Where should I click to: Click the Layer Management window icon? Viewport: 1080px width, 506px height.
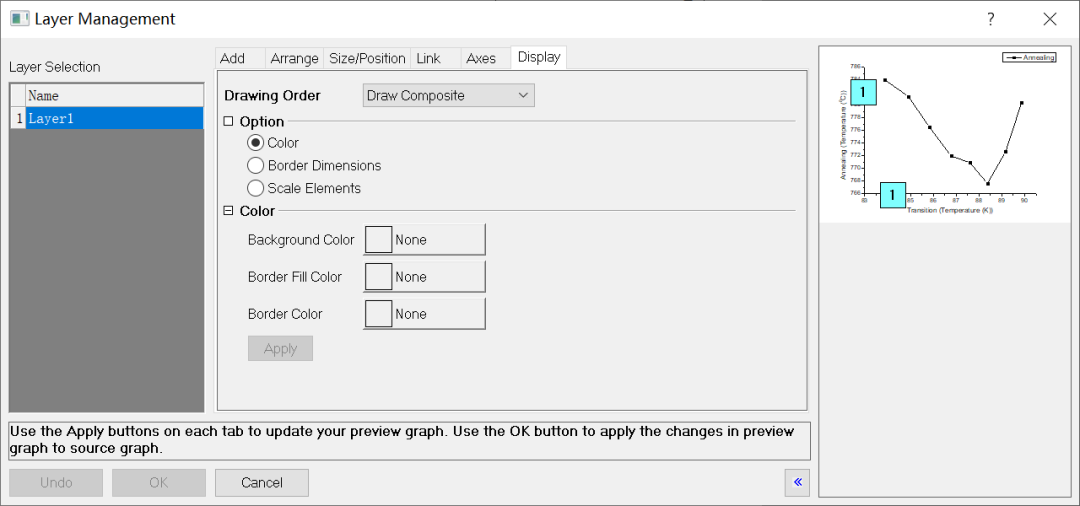tap(20, 19)
